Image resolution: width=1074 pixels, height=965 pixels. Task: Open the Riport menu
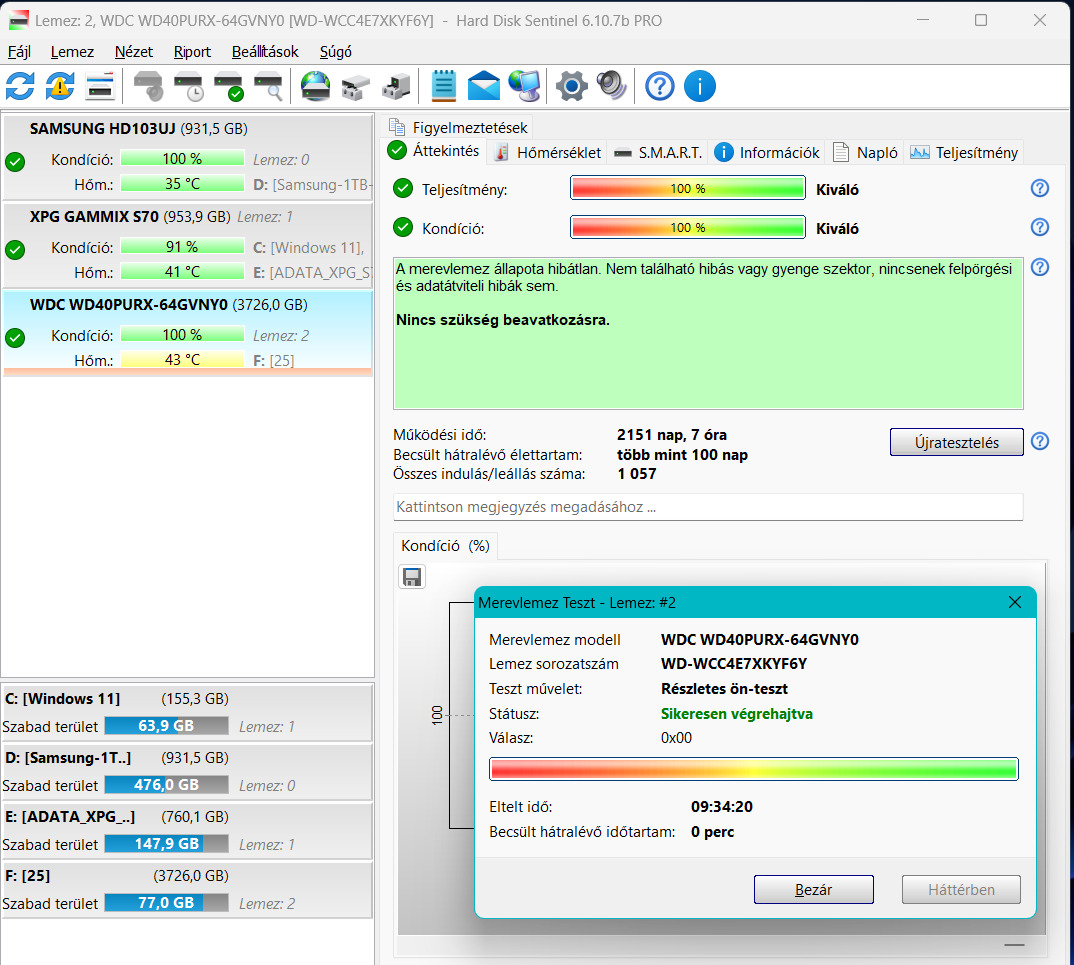coord(192,52)
